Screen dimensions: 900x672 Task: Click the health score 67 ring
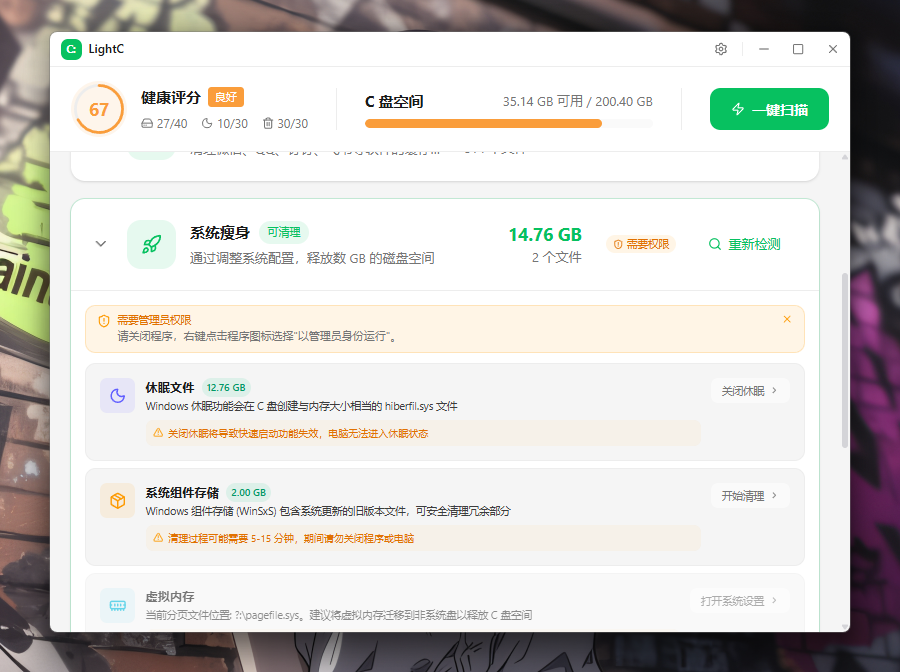click(x=99, y=109)
